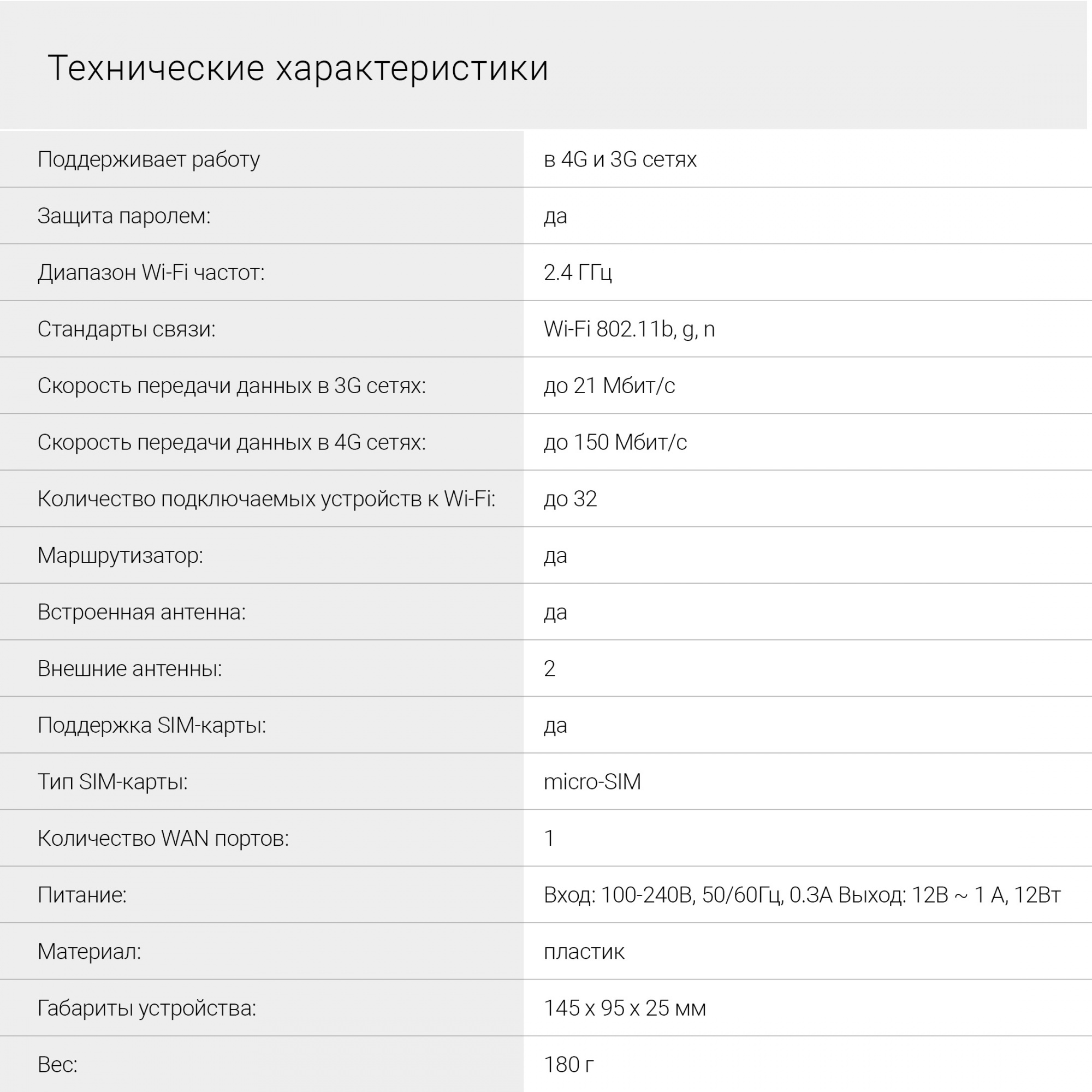The height and width of the screenshot is (1092, 1092).
Task: Select the "до 32" value
Action: click(569, 498)
